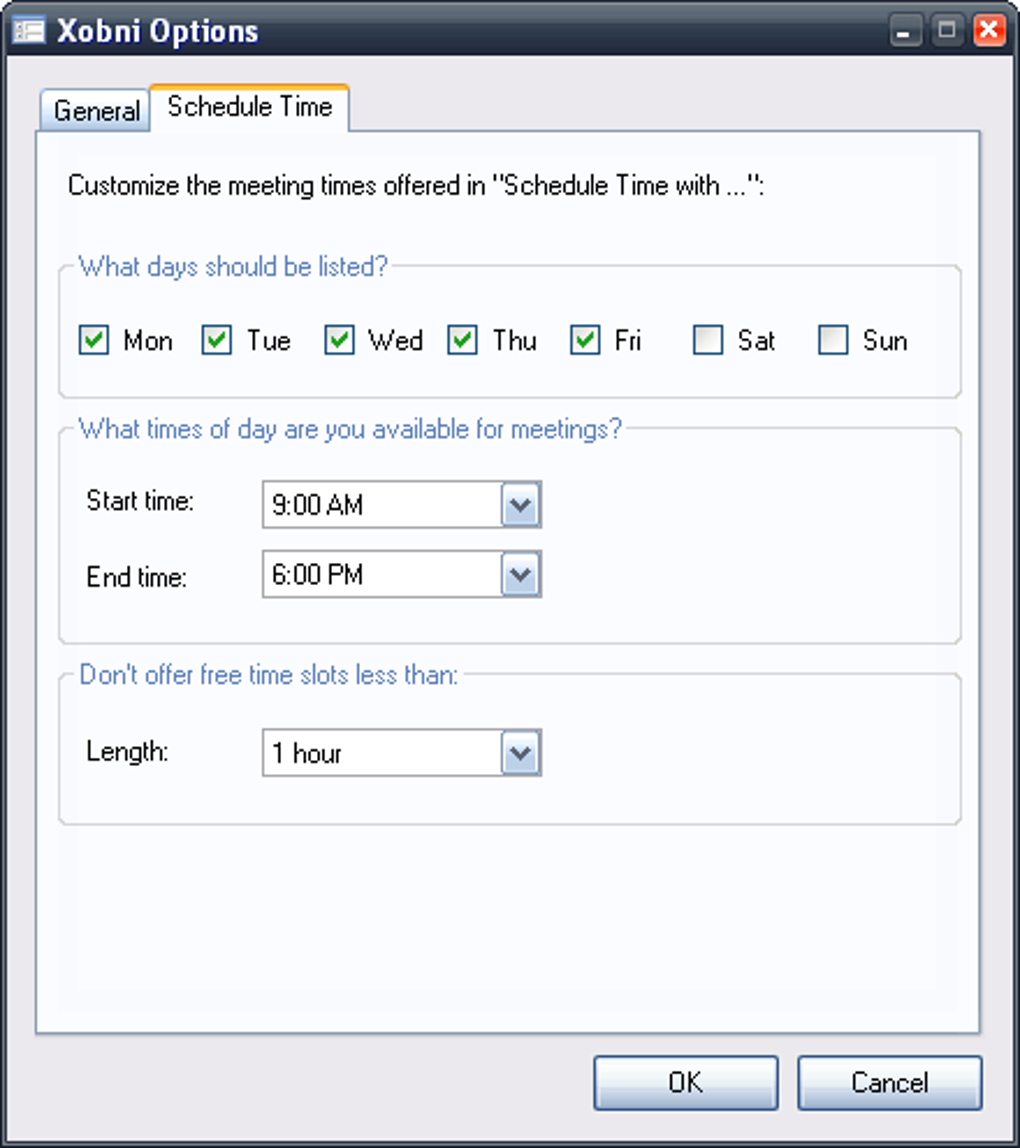Screen dimensions: 1020x1148
Task: Uncheck the Mon checkbox
Action: point(94,340)
